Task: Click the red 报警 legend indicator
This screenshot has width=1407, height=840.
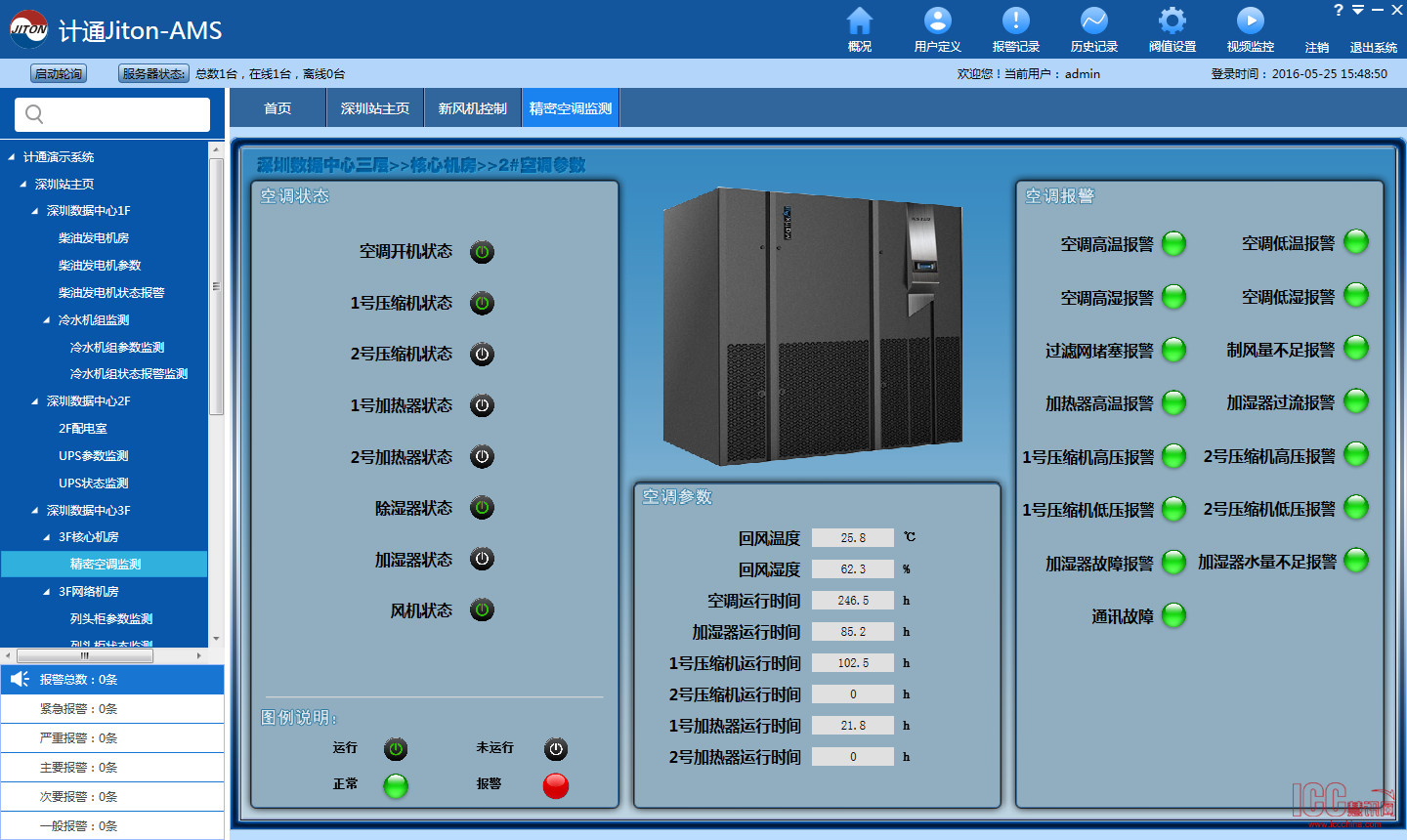Action: (555, 785)
